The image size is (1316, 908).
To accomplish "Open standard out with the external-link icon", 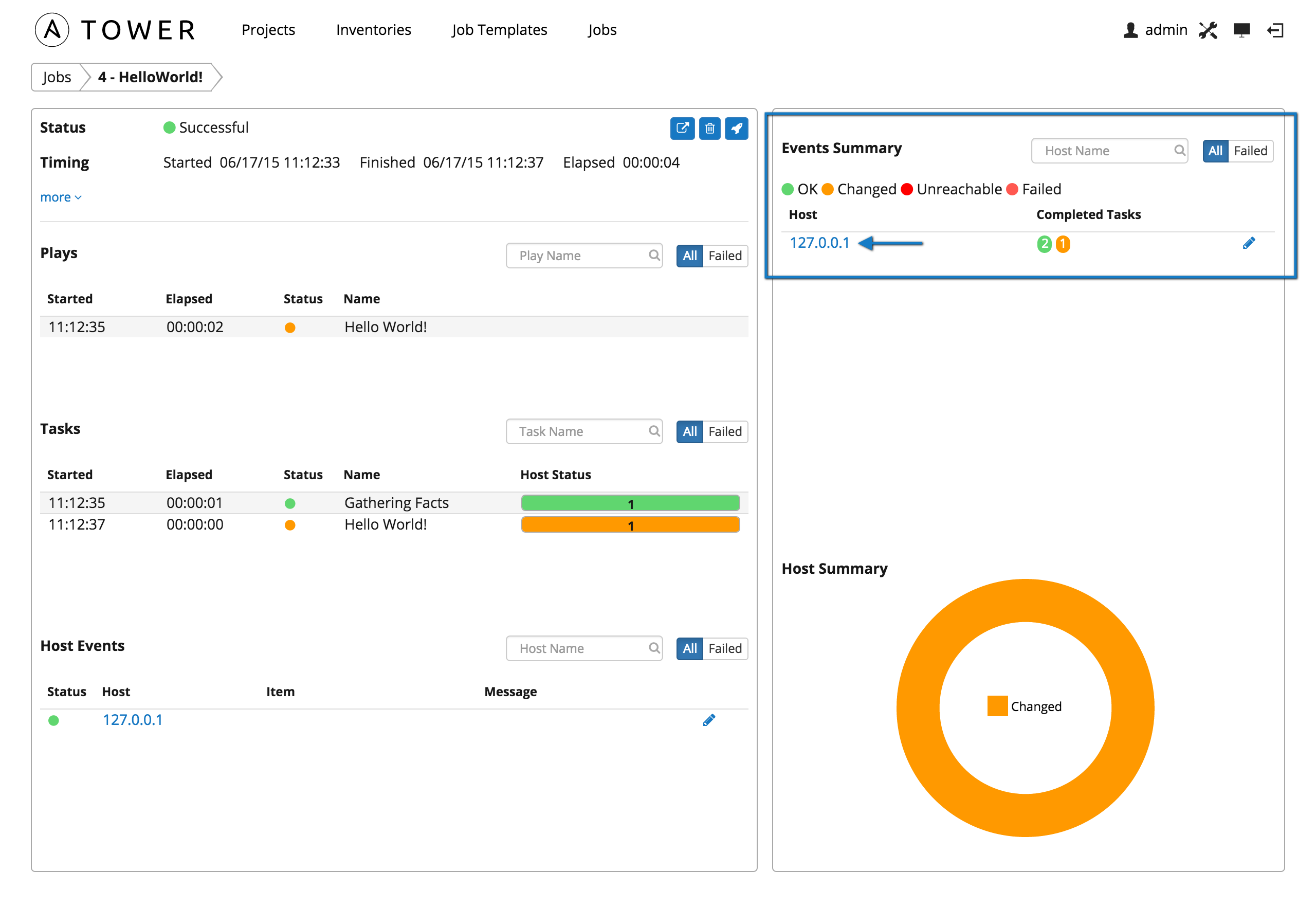I will [682, 128].
